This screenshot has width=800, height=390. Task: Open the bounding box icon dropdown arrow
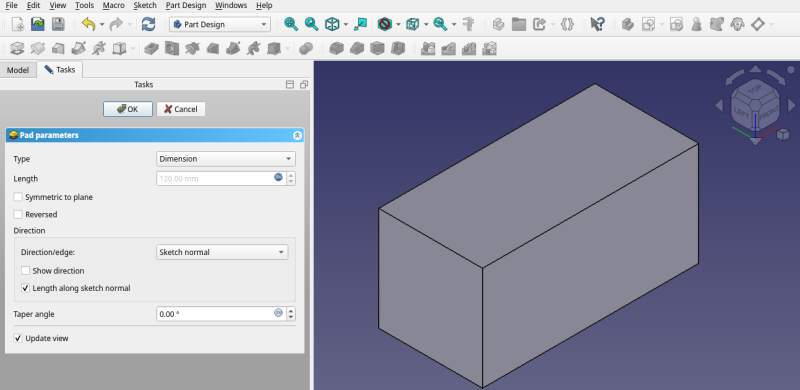[426, 24]
